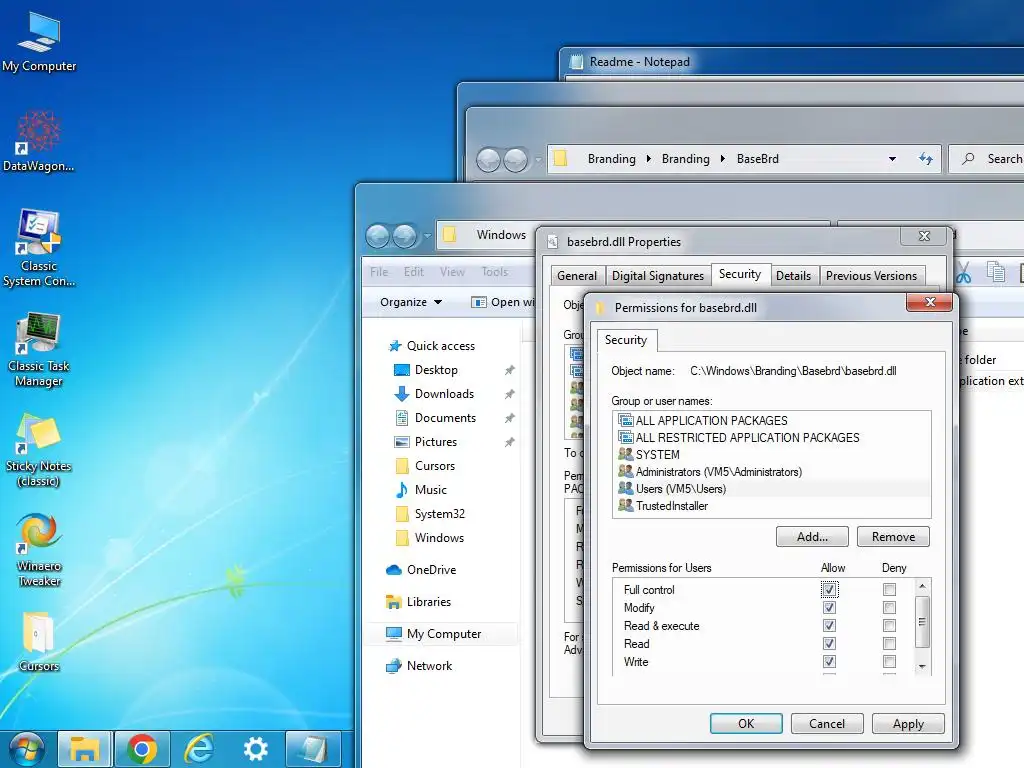Launch Sticky Notes (classic) shortcut
Viewport: 1024px width, 768px height.
[x=39, y=451]
